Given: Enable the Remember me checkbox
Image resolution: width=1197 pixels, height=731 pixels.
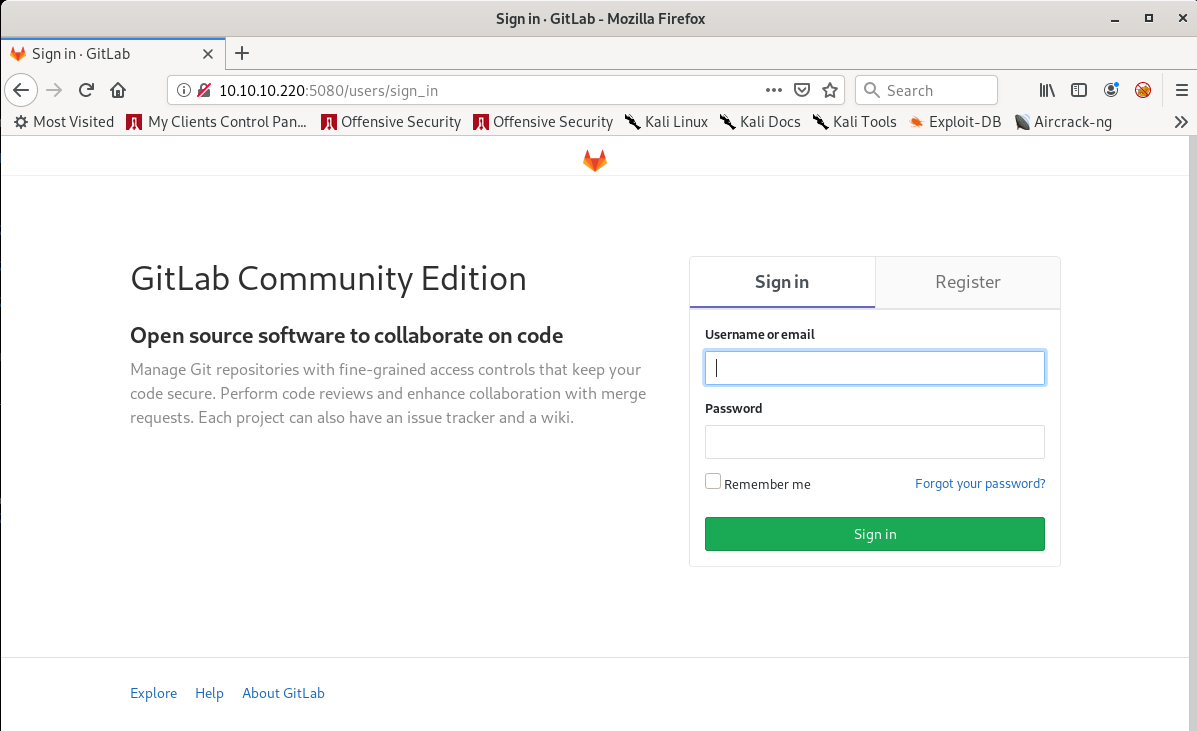Looking at the screenshot, I should click(x=713, y=482).
